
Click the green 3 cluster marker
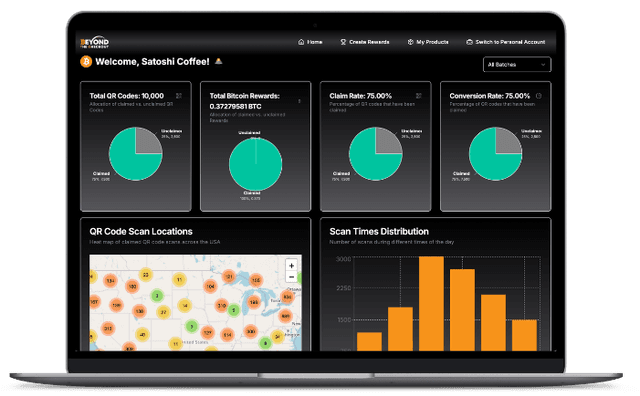coord(157,295)
